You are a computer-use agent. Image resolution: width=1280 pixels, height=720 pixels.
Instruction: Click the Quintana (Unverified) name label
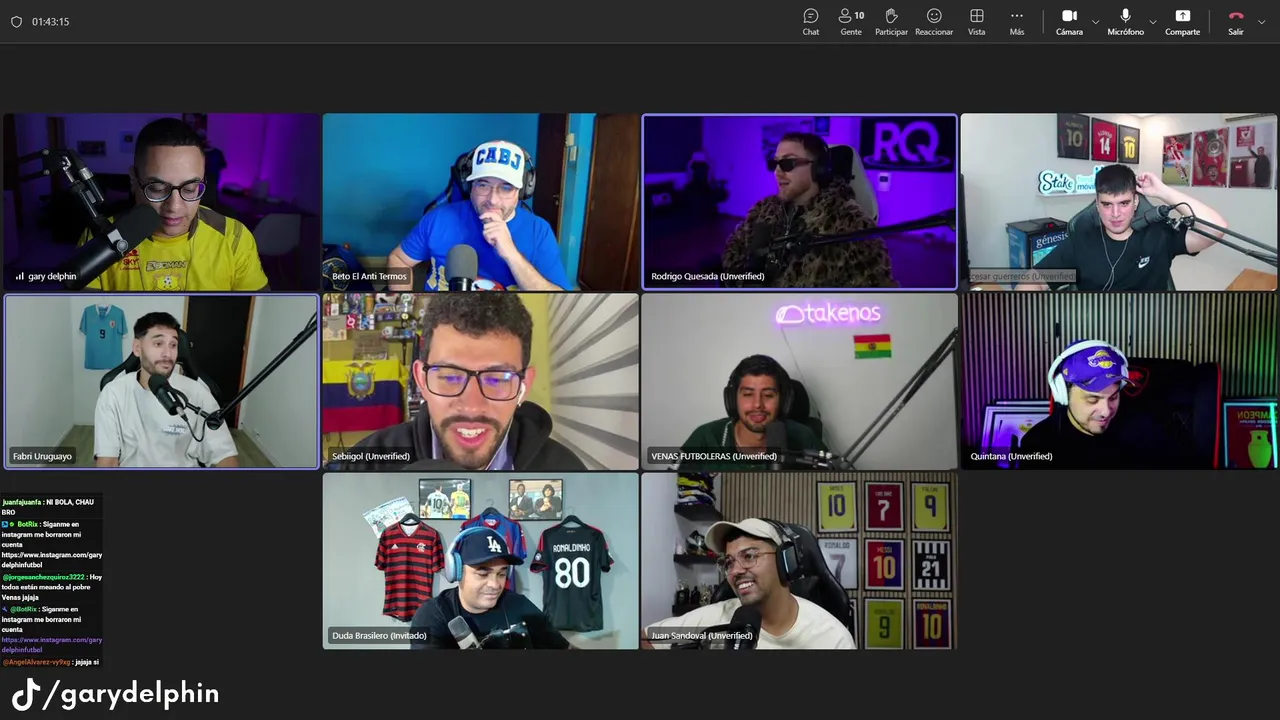(1011, 456)
